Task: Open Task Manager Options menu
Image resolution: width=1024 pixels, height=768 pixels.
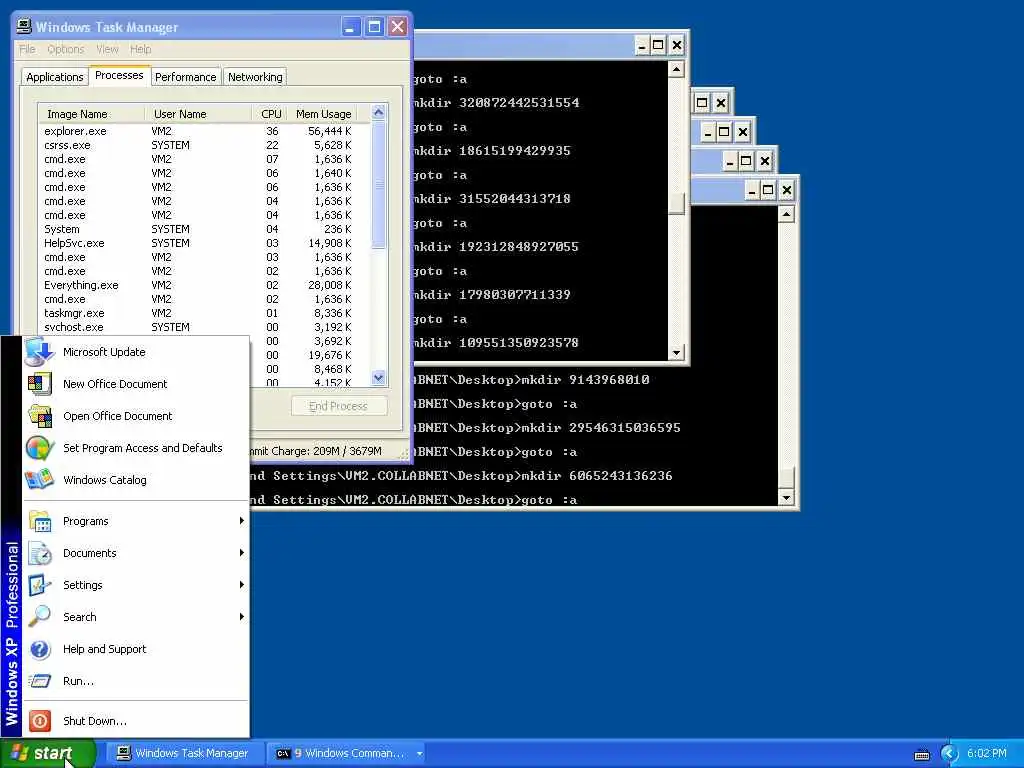Action: point(66,49)
